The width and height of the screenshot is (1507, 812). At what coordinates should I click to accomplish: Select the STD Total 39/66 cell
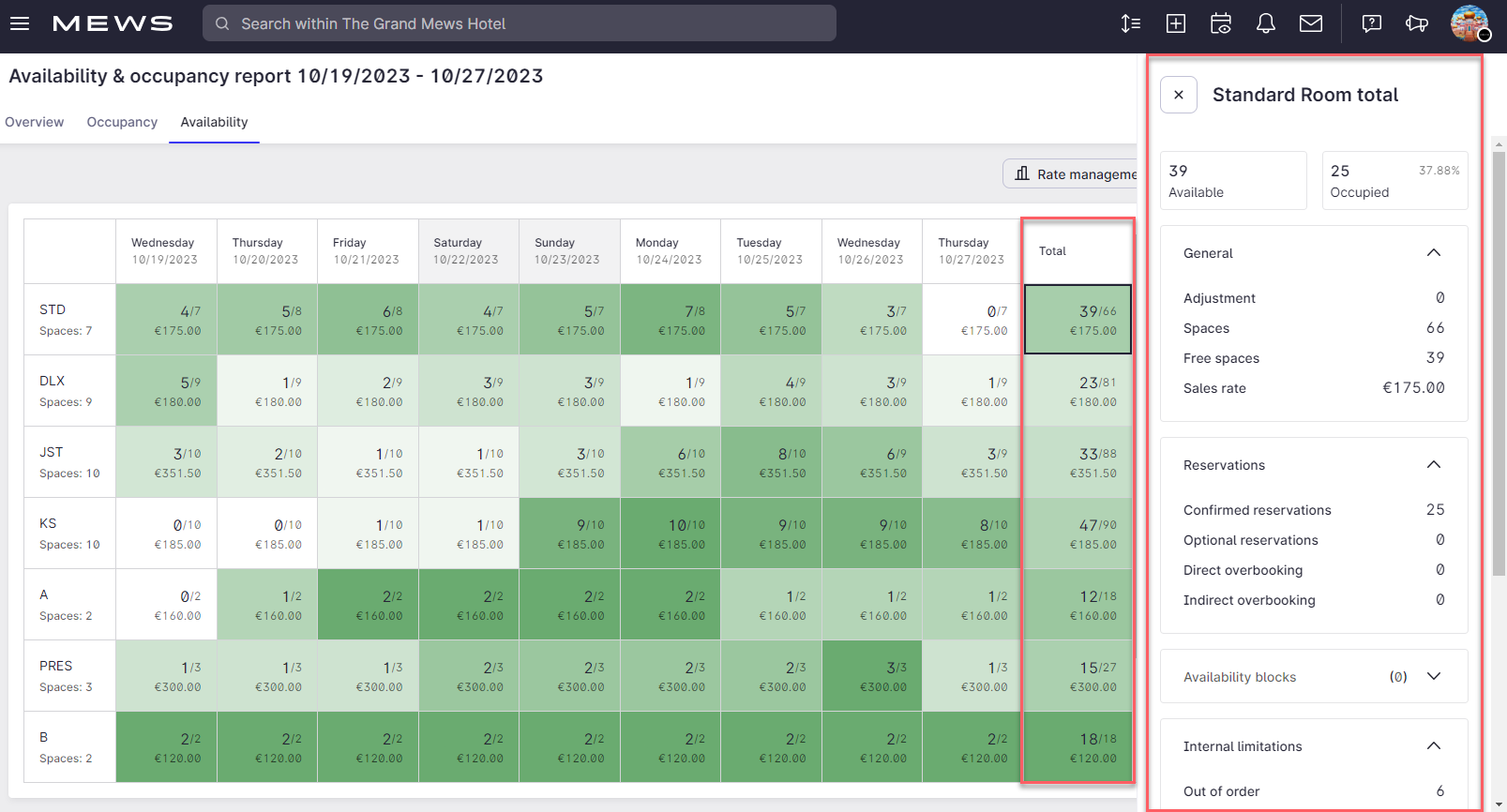point(1078,320)
